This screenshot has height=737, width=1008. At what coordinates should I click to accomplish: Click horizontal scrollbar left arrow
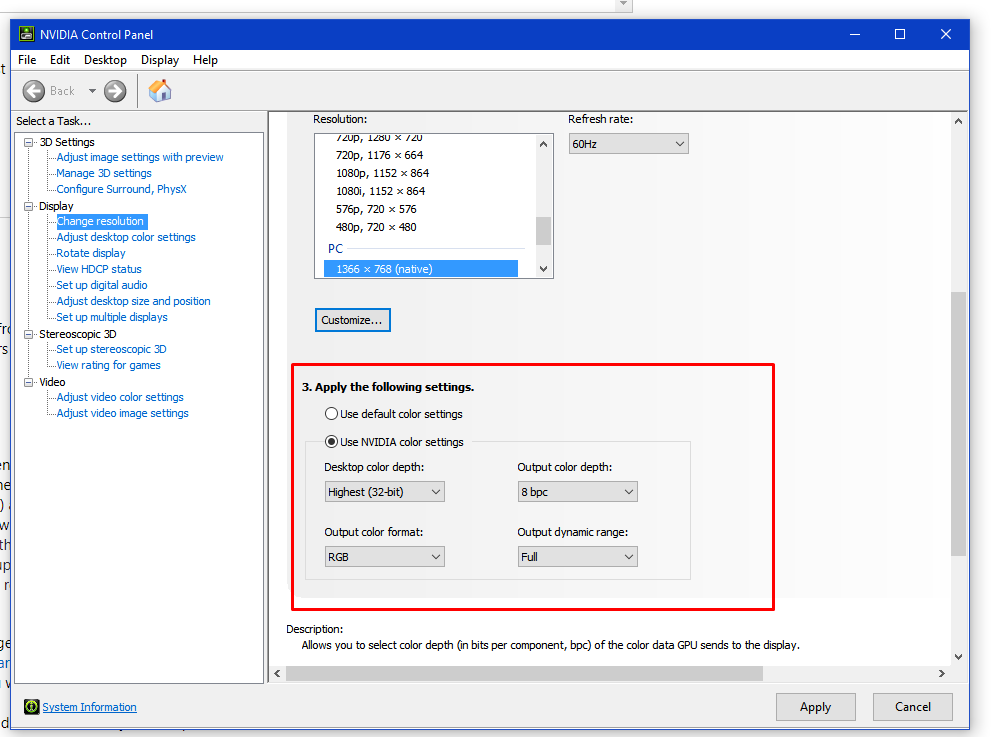277,673
